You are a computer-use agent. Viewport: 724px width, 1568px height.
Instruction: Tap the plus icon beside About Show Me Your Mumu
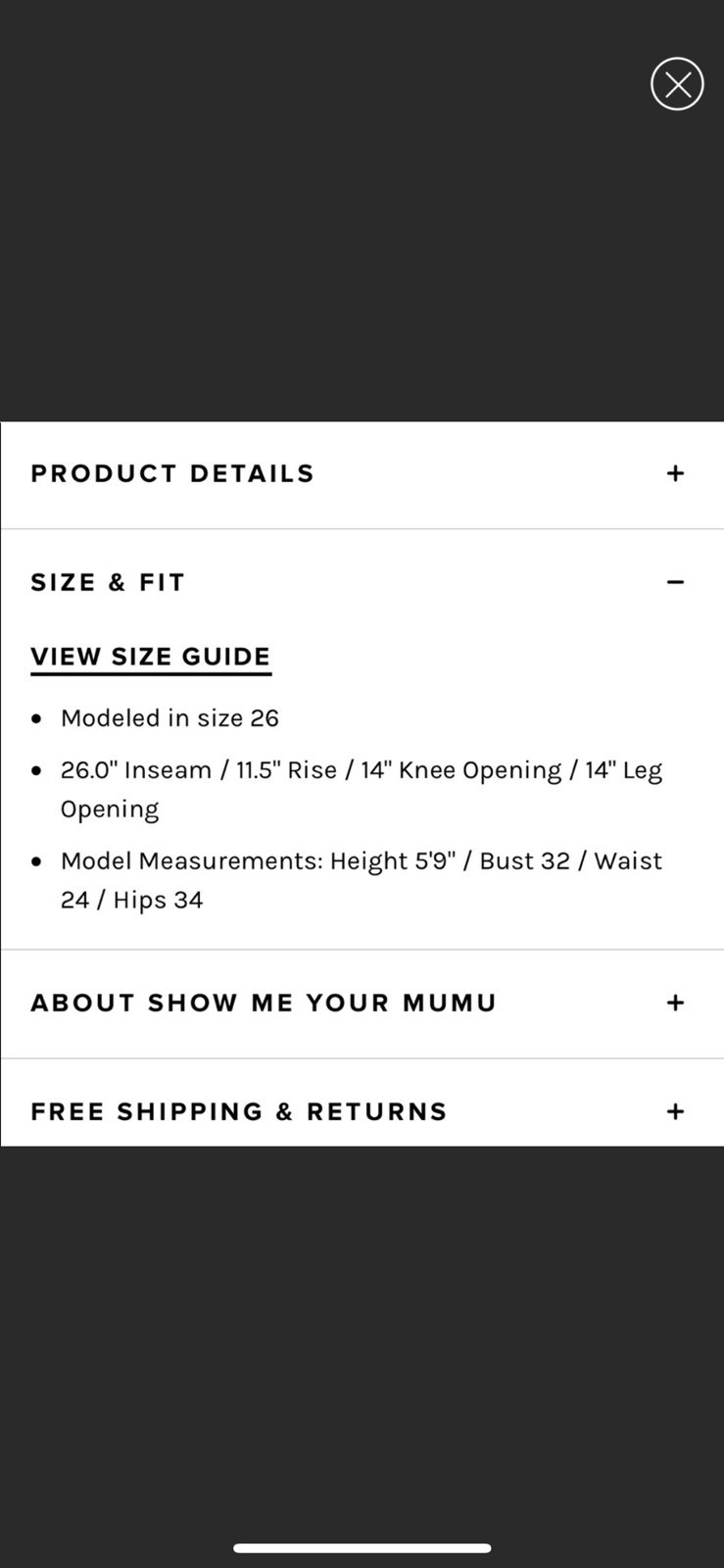675,1003
